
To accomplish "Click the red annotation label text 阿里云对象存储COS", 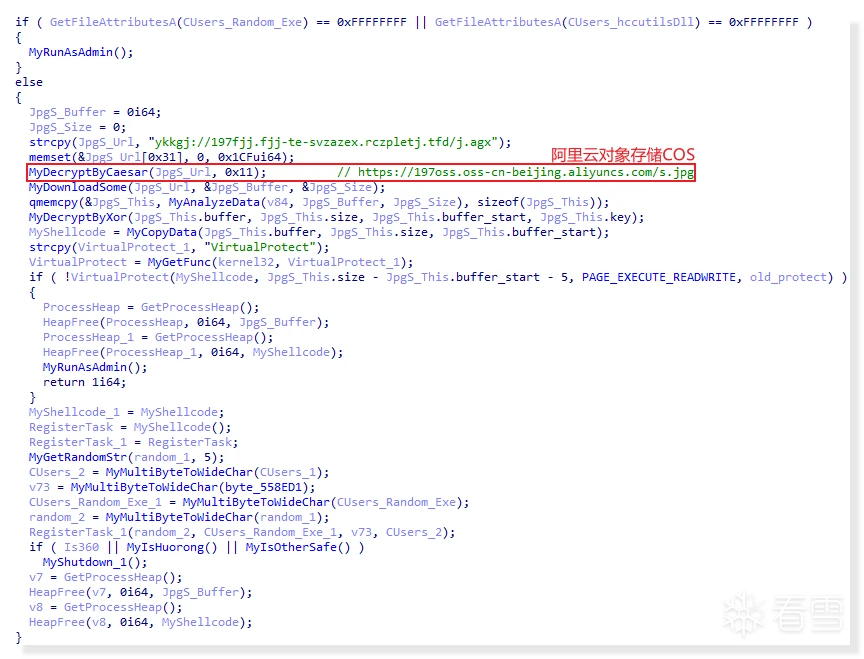I will pos(623,154).
